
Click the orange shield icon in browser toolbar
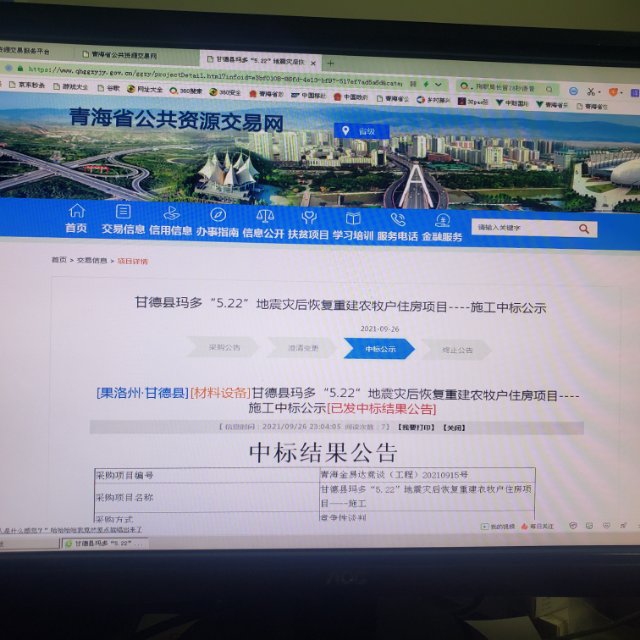[x=613, y=92]
